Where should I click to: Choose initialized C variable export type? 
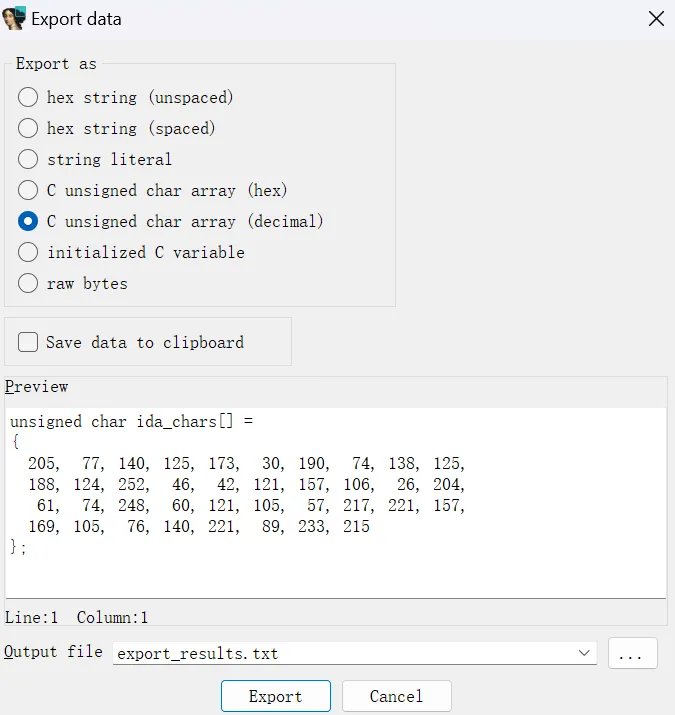[x=29, y=253]
